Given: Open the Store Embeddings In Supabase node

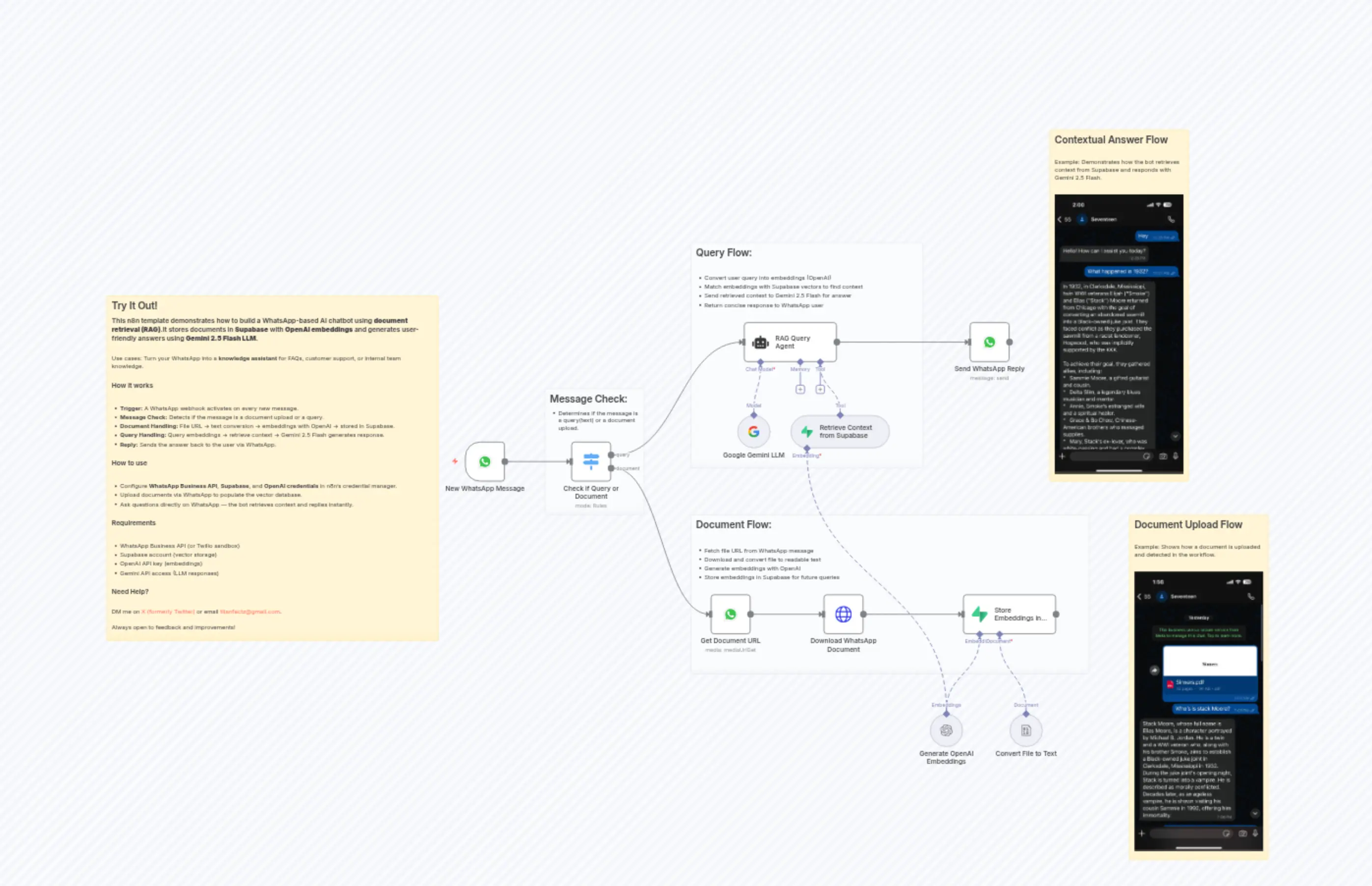Looking at the screenshot, I should [1008, 613].
